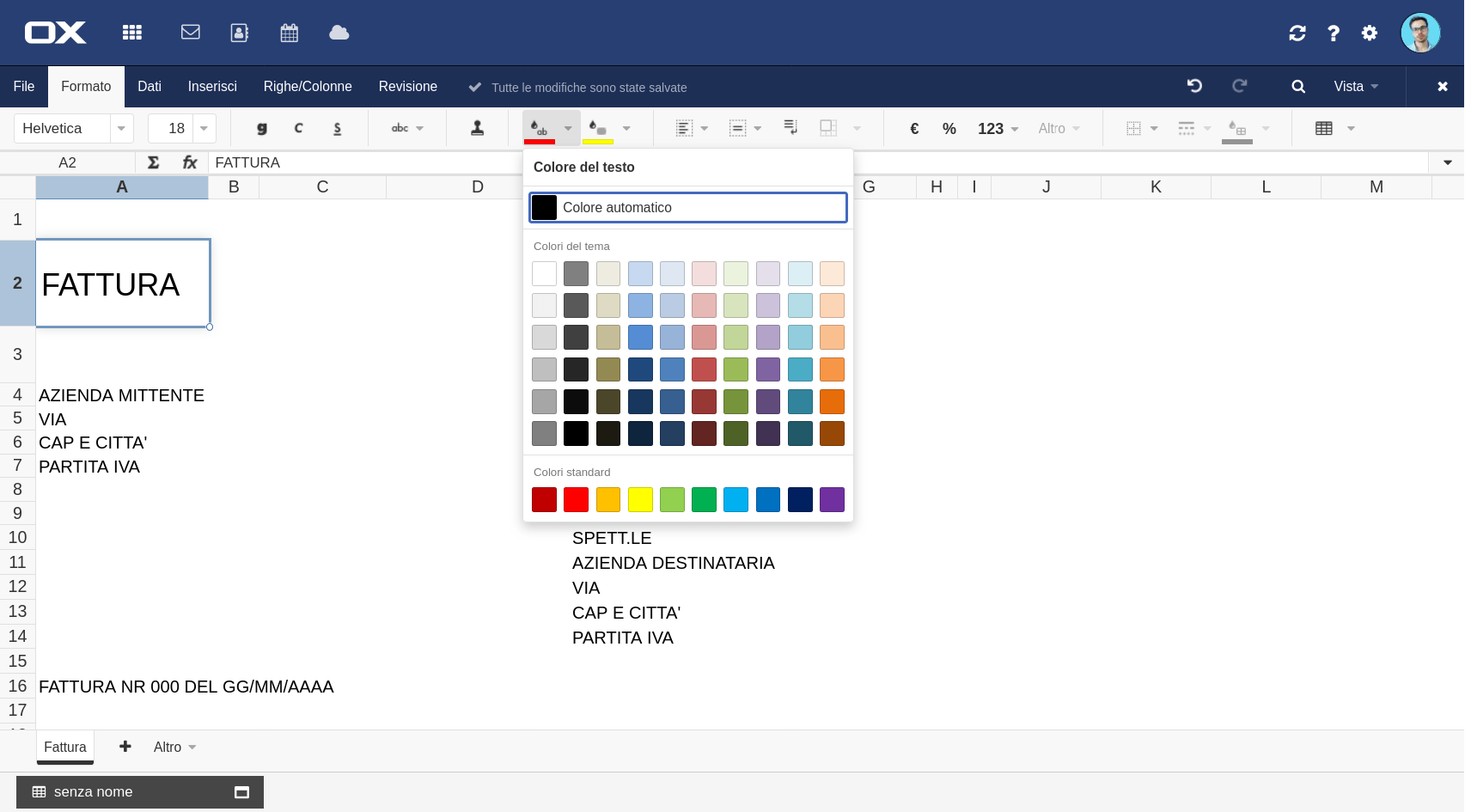1465x812 pixels.
Task: Click the refresh icon
Action: tap(1297, 33)
